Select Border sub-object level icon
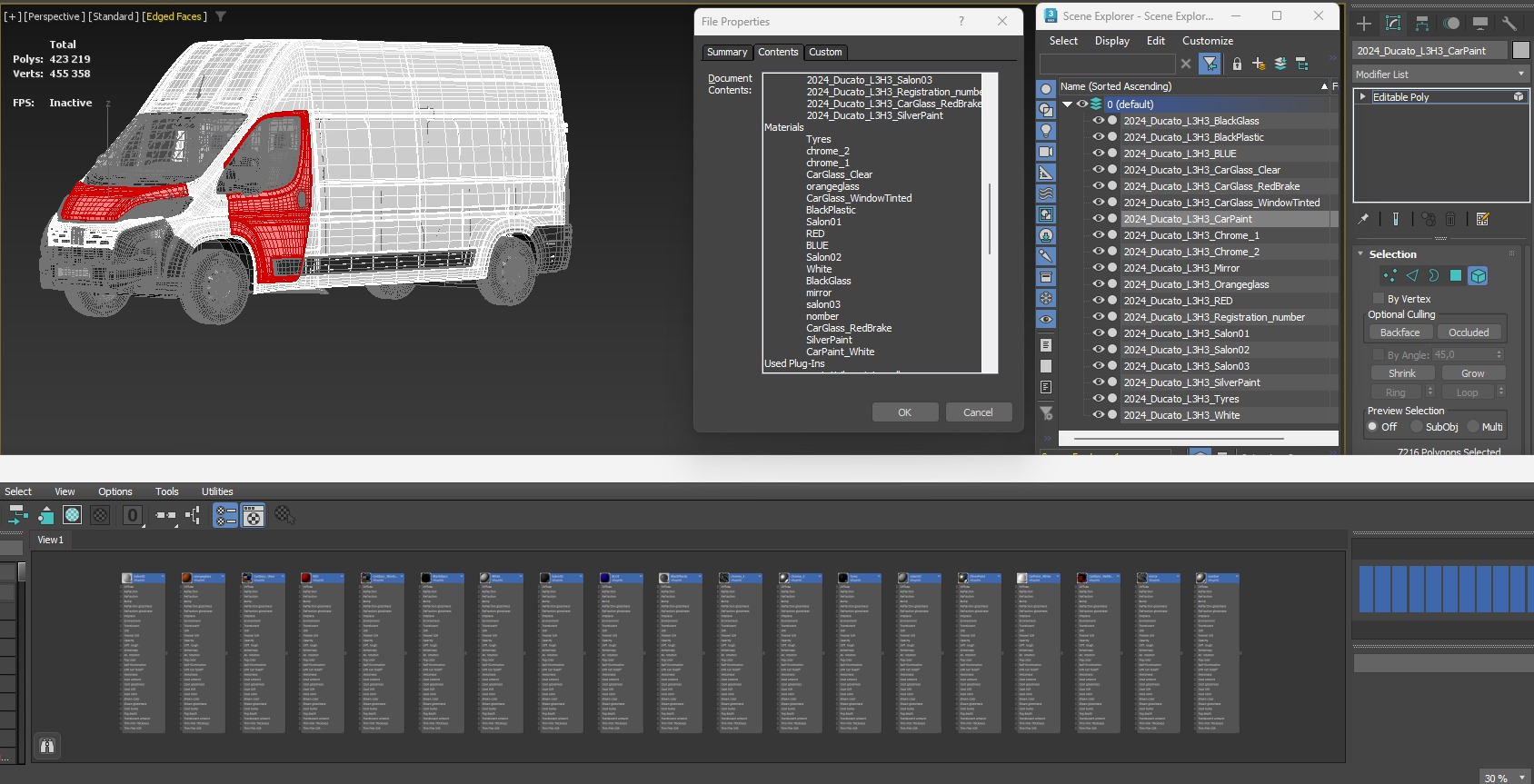The height and width of the screenshot is (784, 1534). coord(1433,275)
